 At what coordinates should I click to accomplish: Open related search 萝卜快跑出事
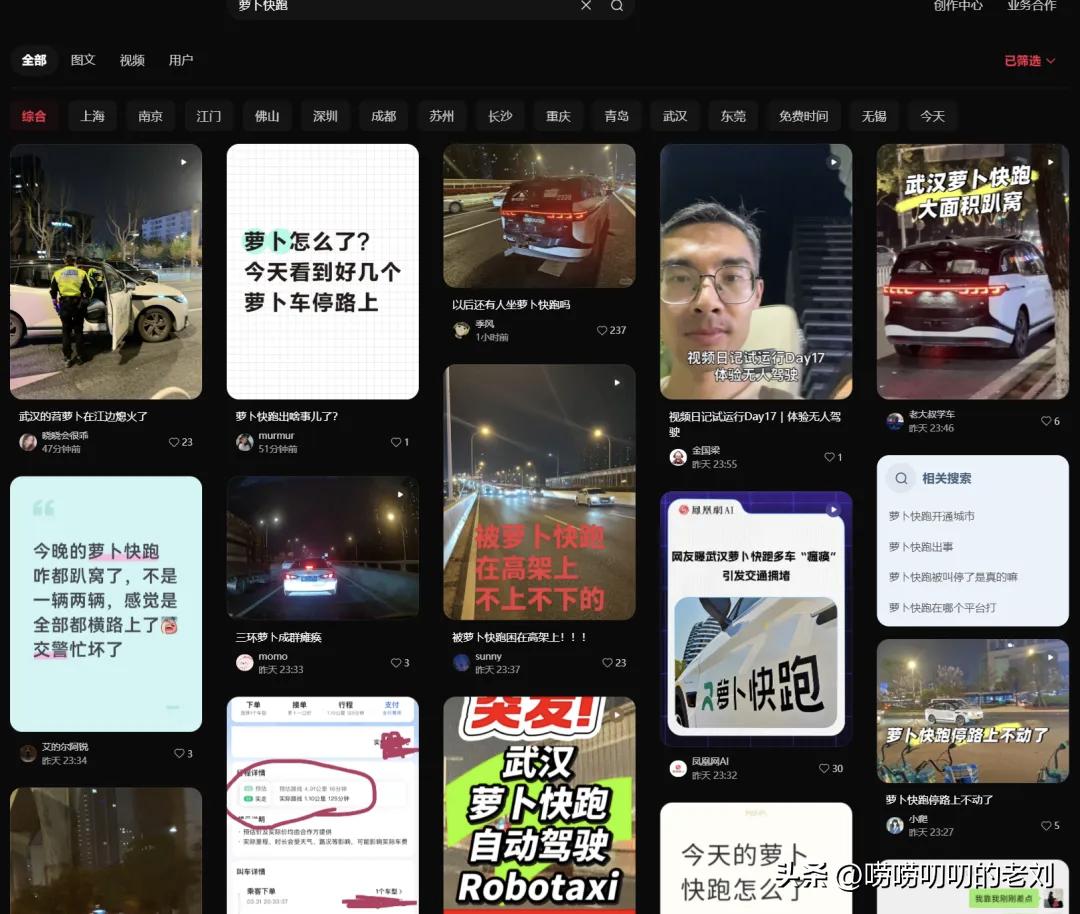point(921,547)
